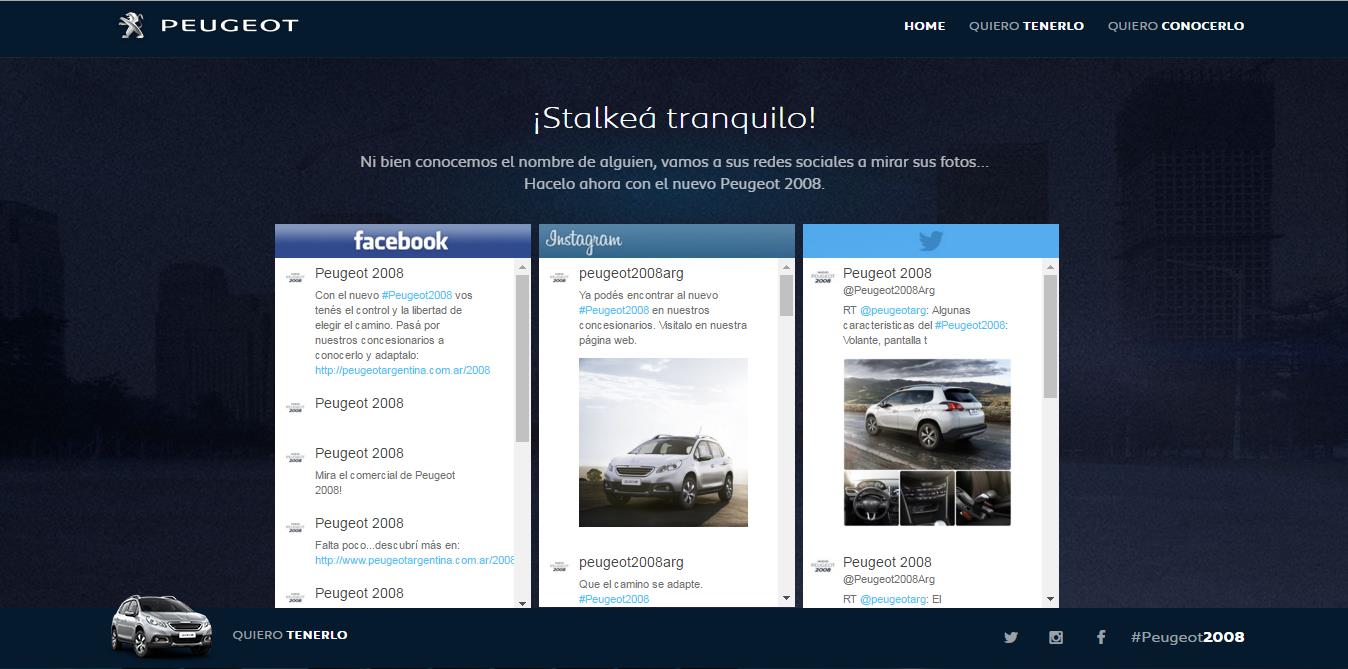Screen dimensions: 1348x669
Task: Click the #Peugeot2008 hashtag in footer
Action: (x=1187, y=637)
